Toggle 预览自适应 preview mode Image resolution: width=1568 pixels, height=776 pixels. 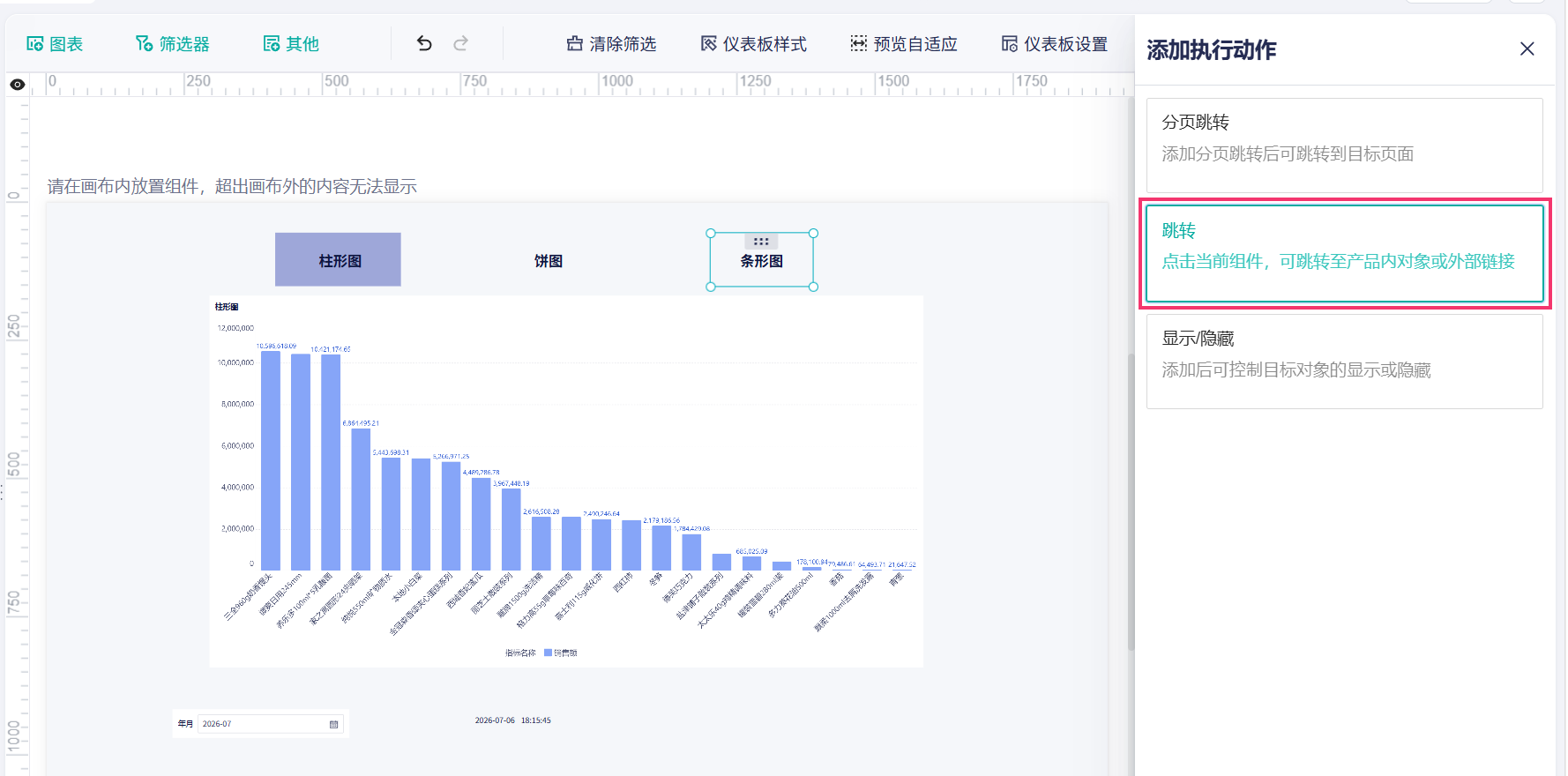click(x=903, y=44)
